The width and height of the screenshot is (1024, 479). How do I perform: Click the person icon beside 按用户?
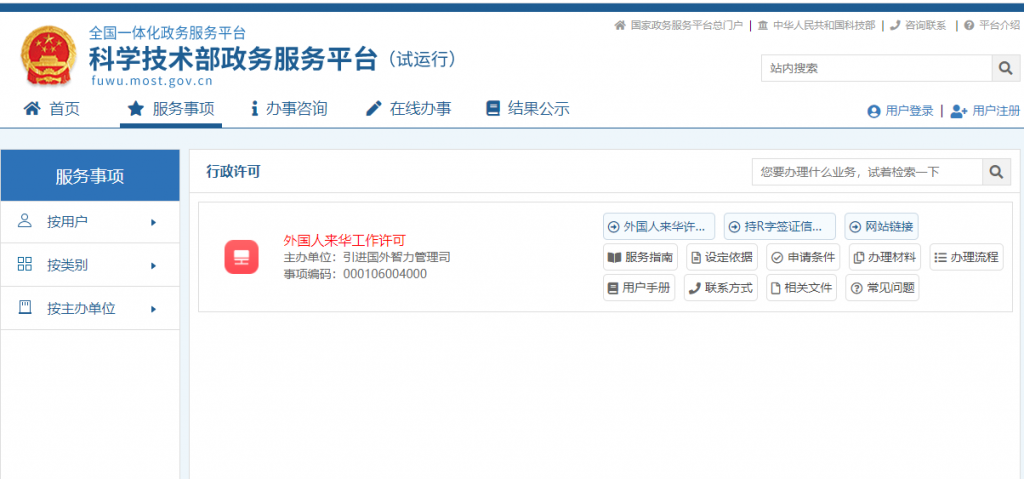[25, 221]
